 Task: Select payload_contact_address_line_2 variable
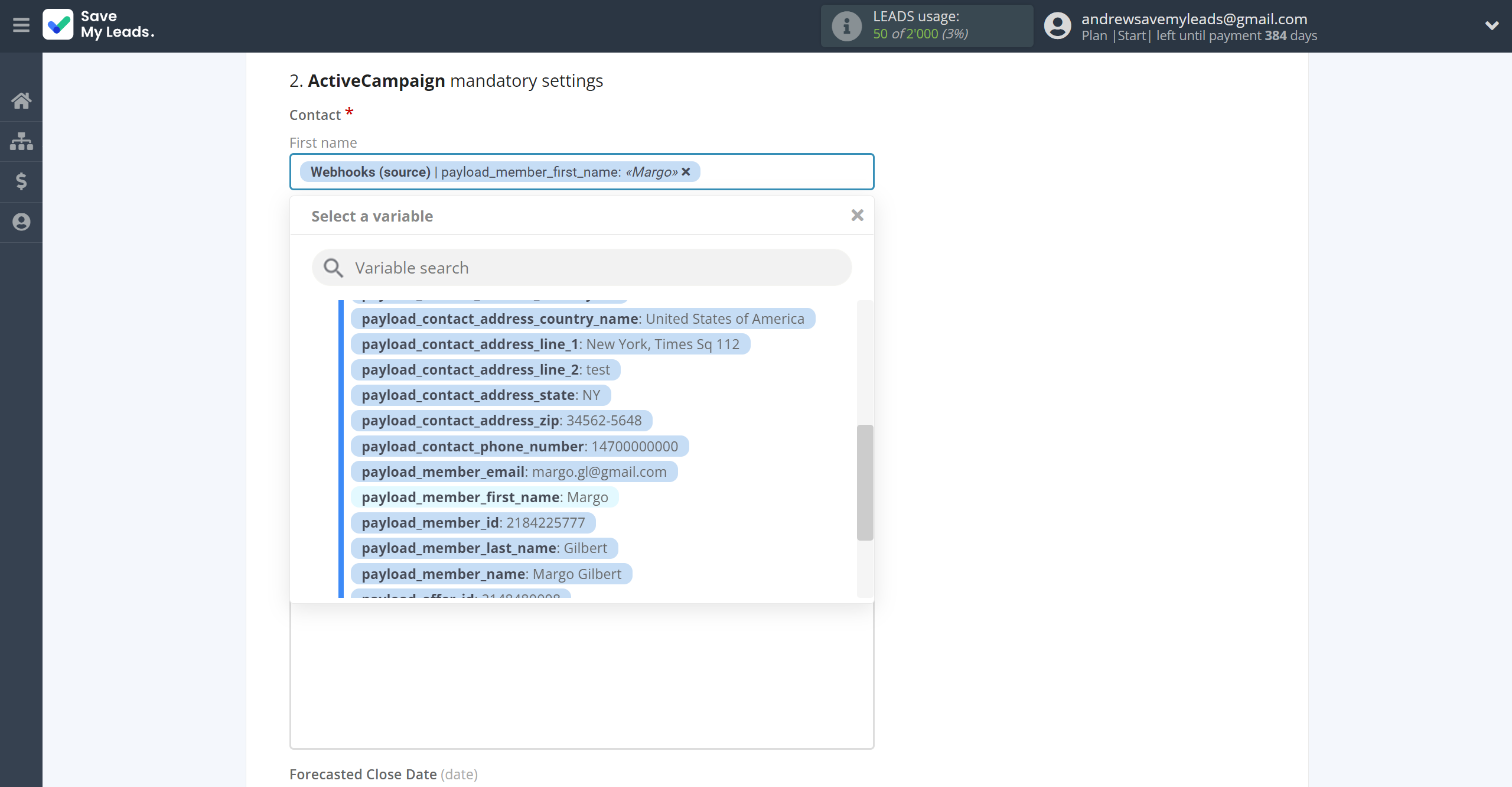point(485,370)
